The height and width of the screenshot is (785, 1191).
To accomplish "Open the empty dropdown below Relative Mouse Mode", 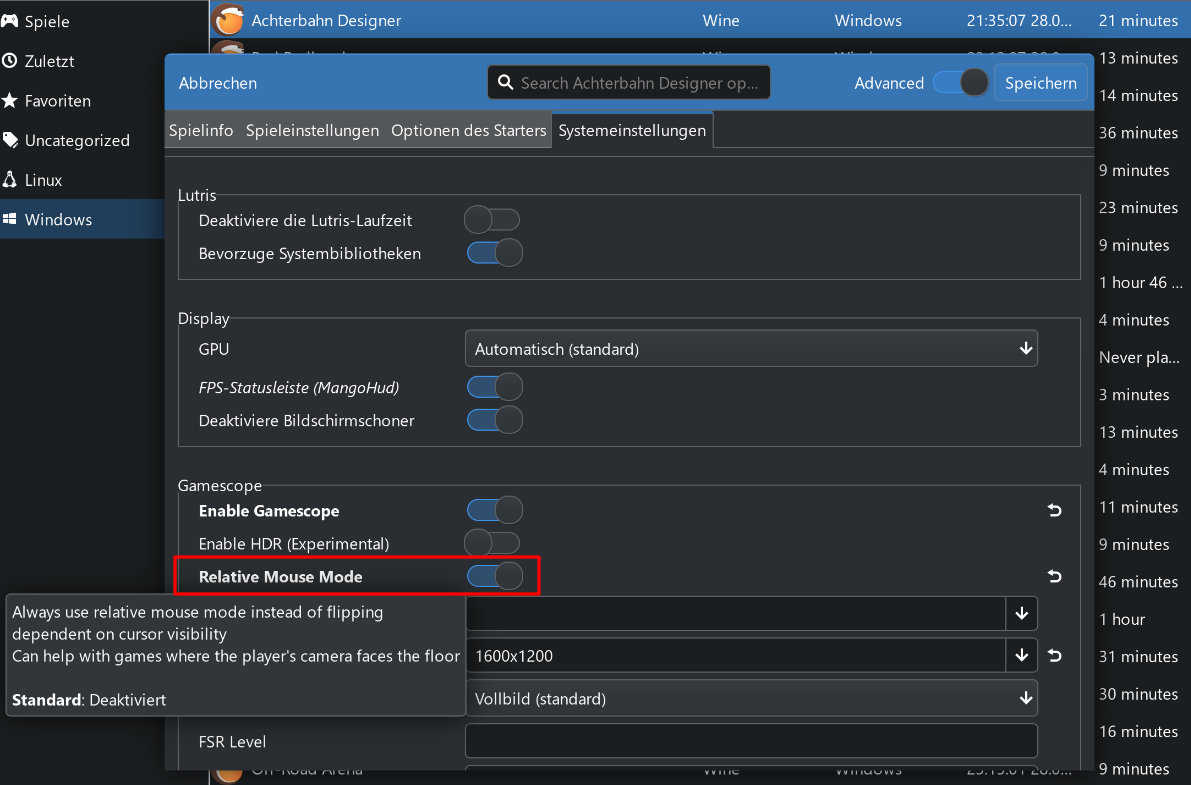I will [x=1022, y=613].
